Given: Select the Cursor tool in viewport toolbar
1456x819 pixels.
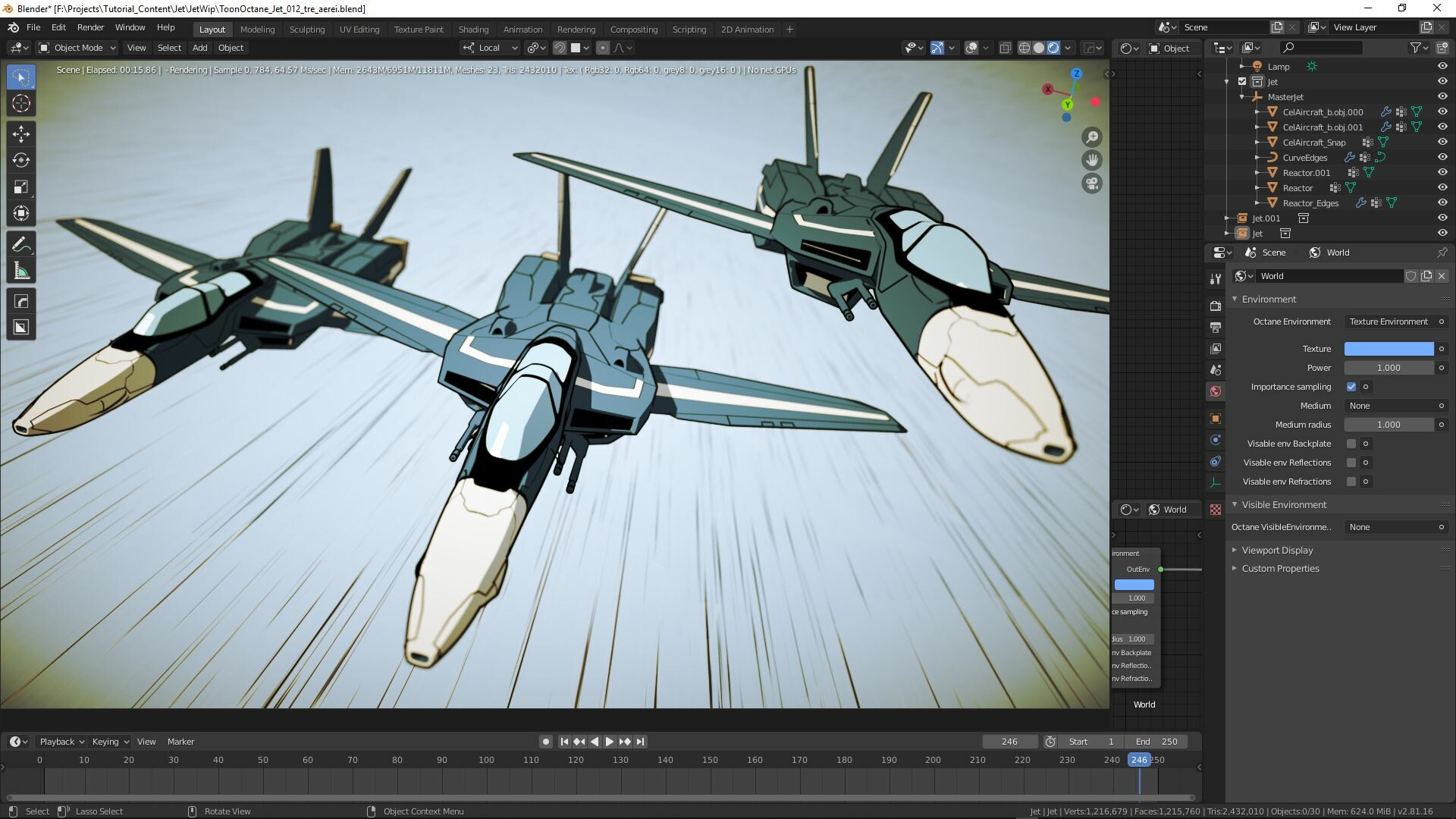Looking at the screenshot, I should pos(21,104).
